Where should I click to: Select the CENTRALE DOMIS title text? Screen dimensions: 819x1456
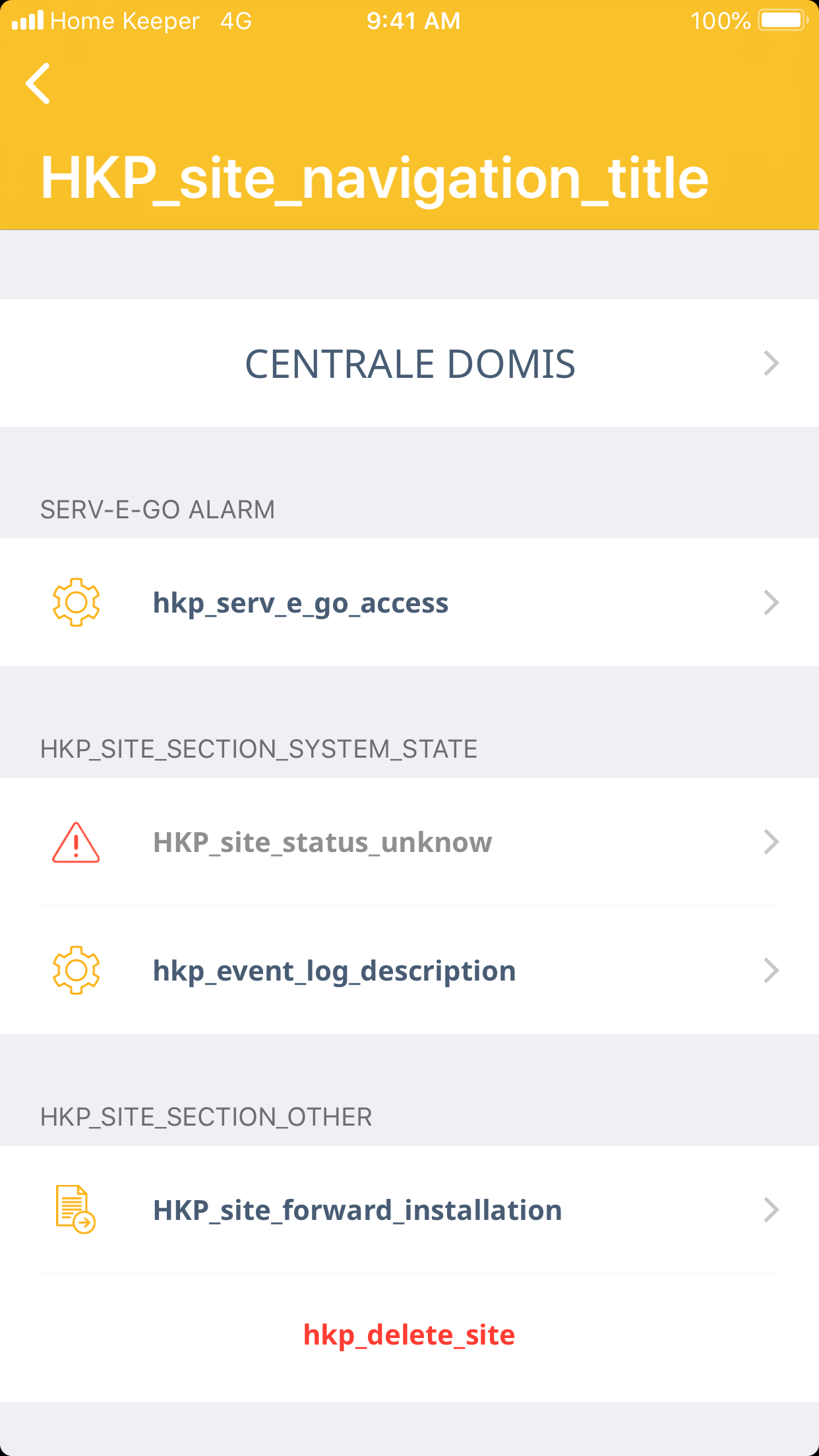click(410, 364)
